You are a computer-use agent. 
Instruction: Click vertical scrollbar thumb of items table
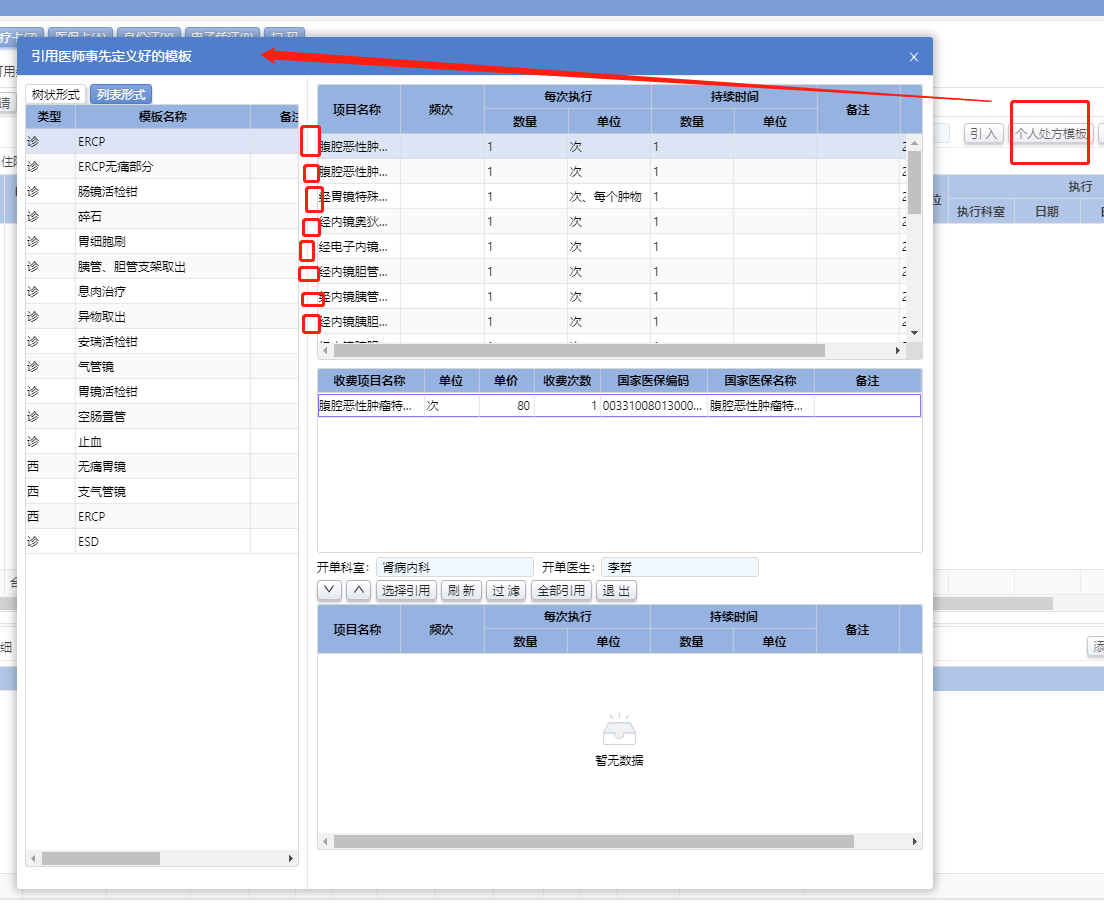(x=915, y=182)
